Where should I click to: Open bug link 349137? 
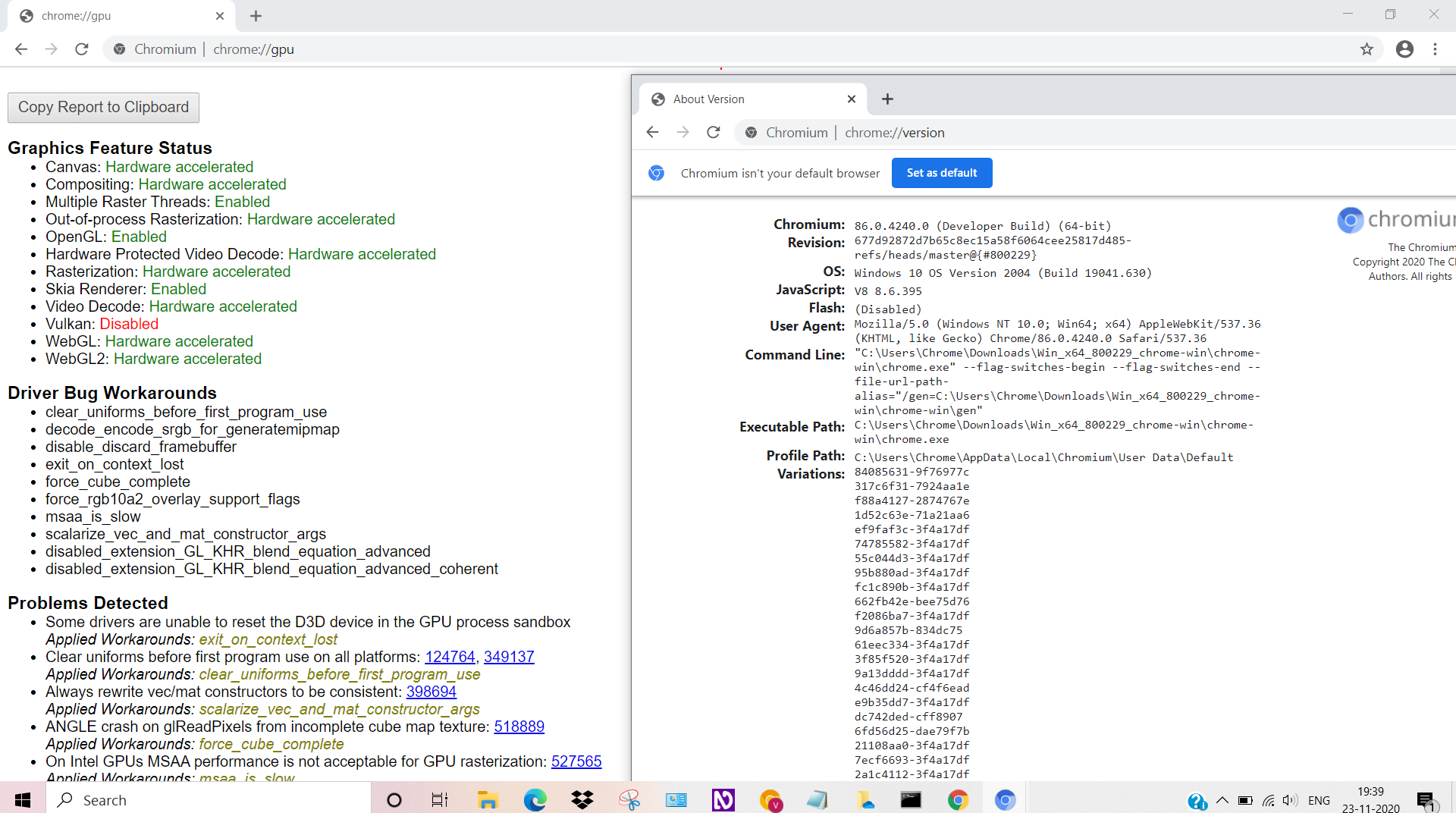(509, 657)
